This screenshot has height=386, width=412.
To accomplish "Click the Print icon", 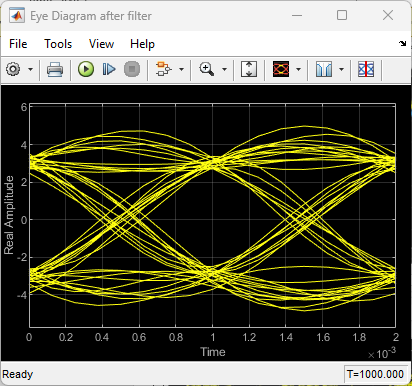I will click(55, 69).
